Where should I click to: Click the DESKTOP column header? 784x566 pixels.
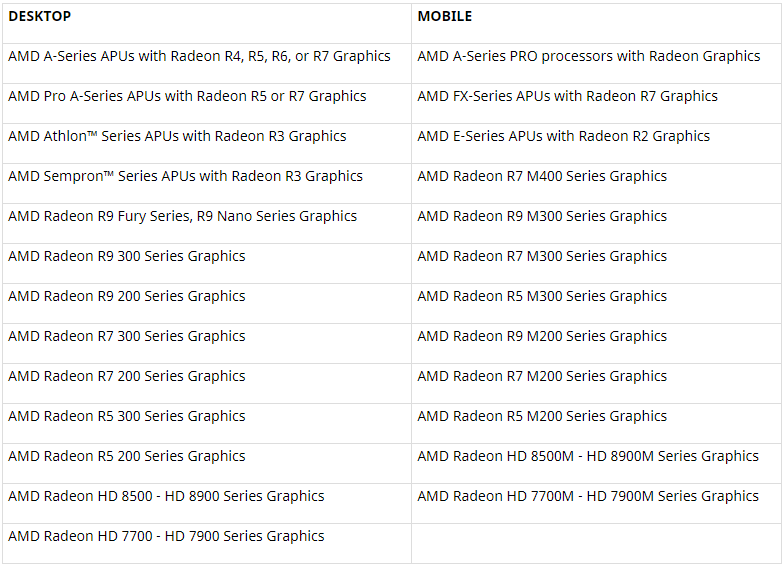point(39,17)
